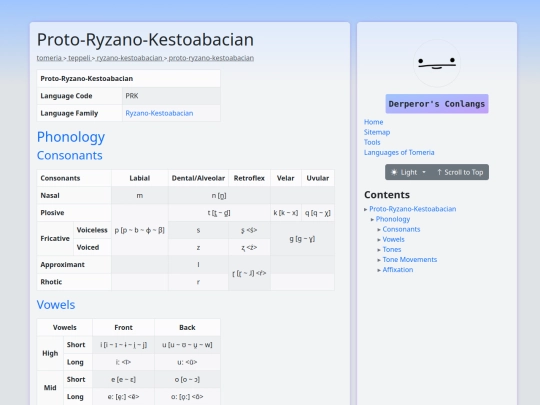Go to Home link in sidebar

click(x=373, y=122)
